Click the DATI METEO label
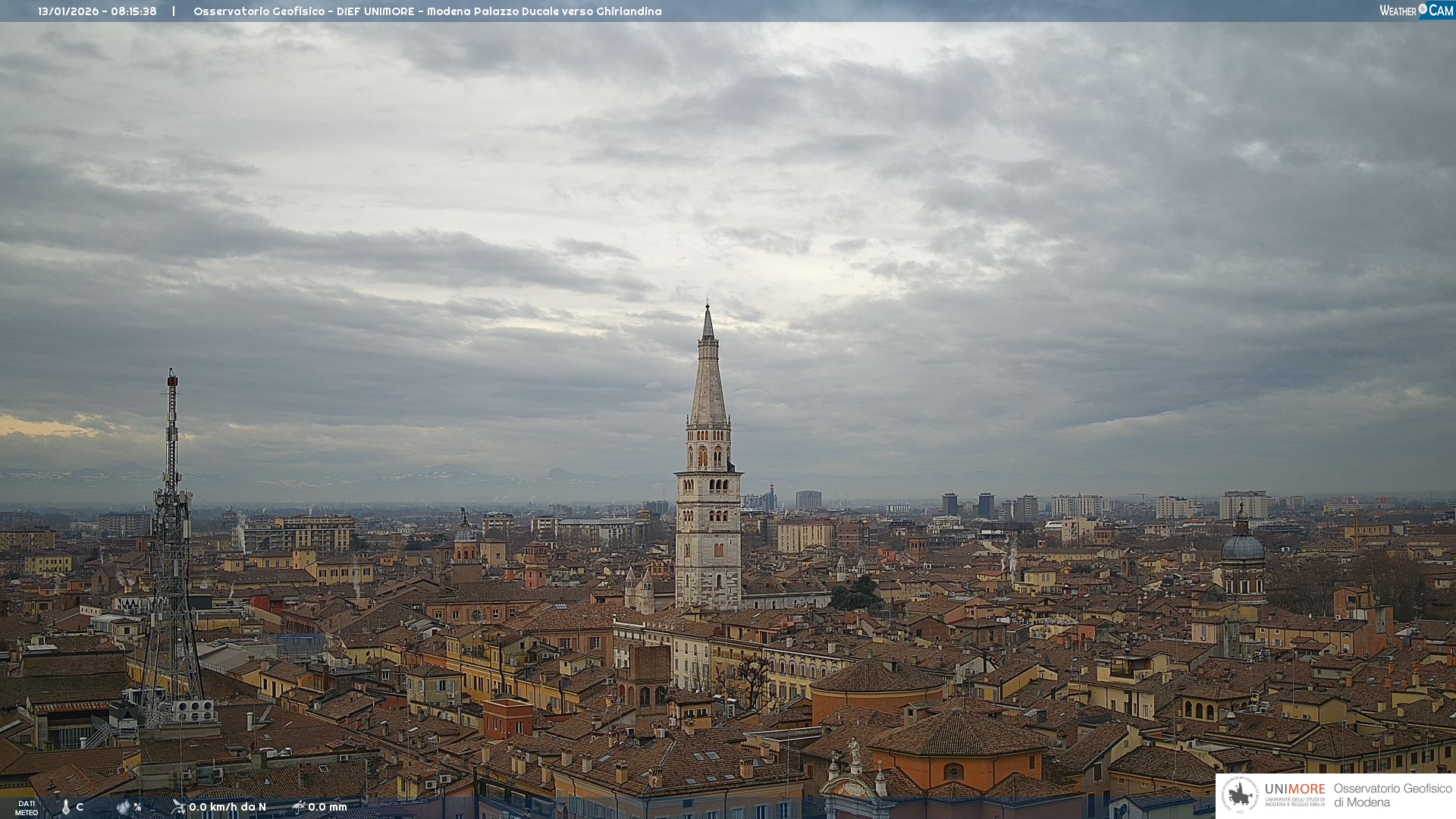Image resolution: width=1456 pixels, height=819 pixels. [x=27, y=808]
